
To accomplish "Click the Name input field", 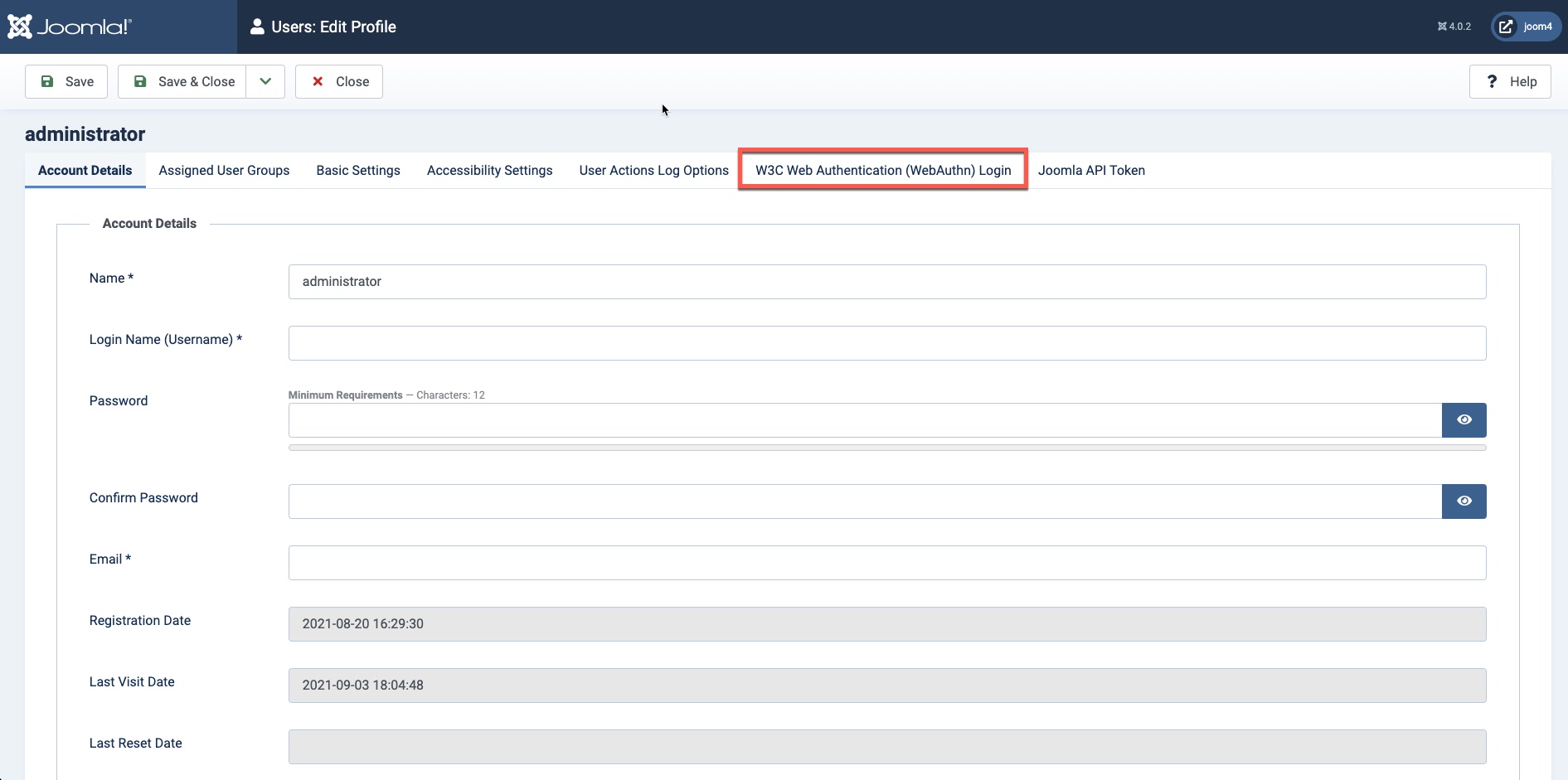I will [x=886, y=282].
